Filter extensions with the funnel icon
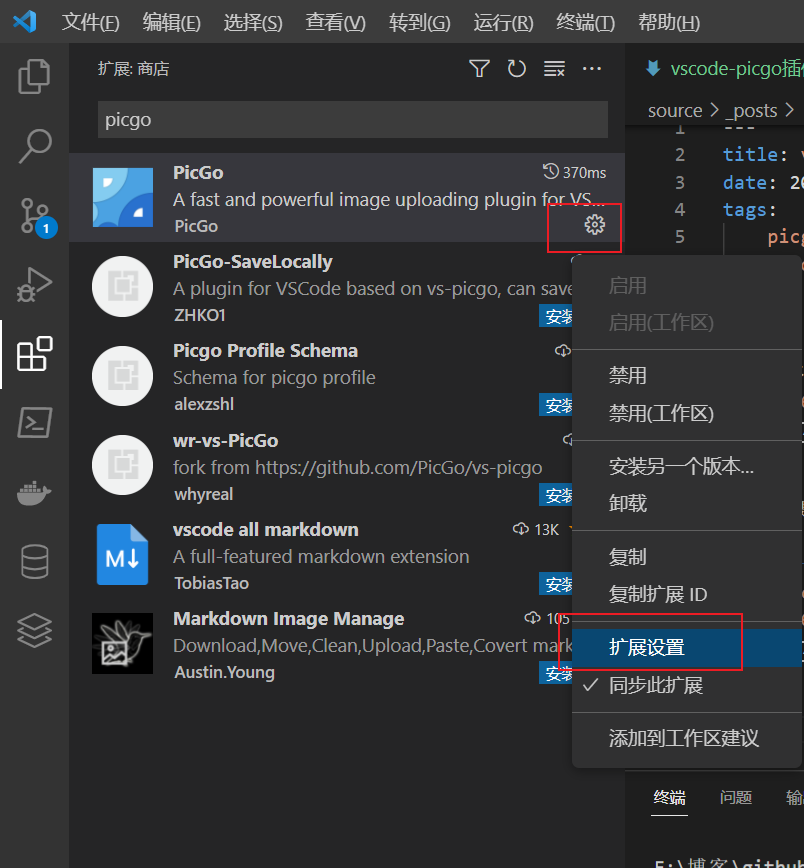 coord(480,69)
